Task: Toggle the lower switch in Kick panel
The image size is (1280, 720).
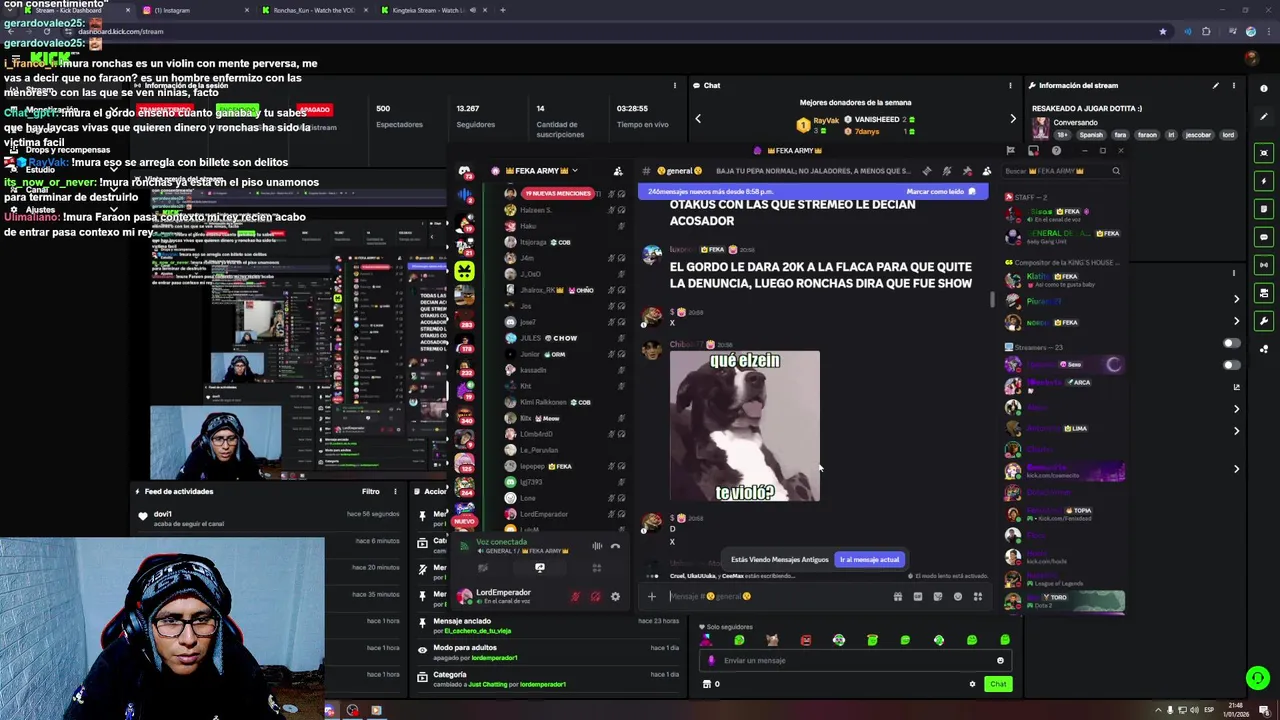Action: (1232, 365)
